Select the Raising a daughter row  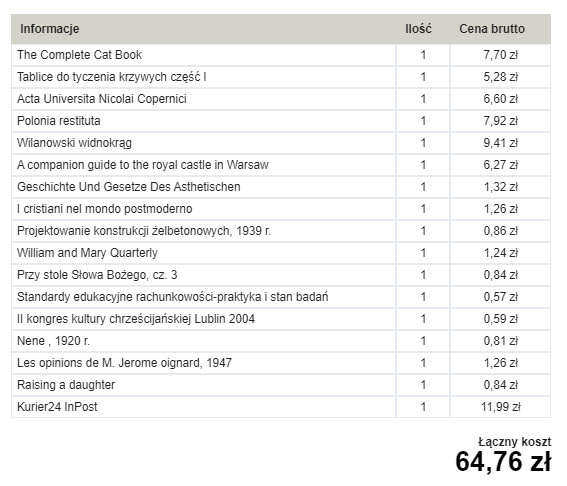coord(281,385)
